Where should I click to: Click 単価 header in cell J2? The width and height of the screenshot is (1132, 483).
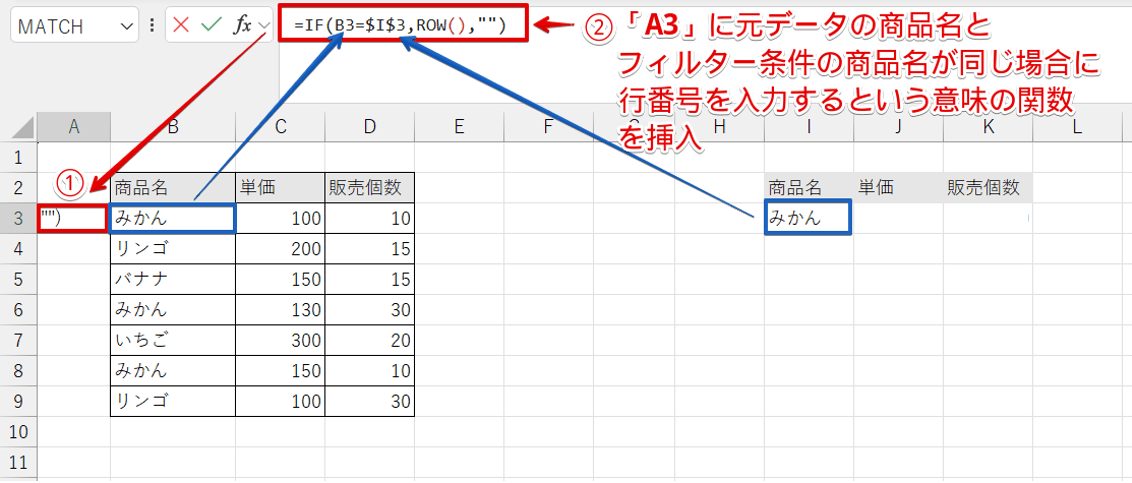pyautogui.click(x=898, y=188)
